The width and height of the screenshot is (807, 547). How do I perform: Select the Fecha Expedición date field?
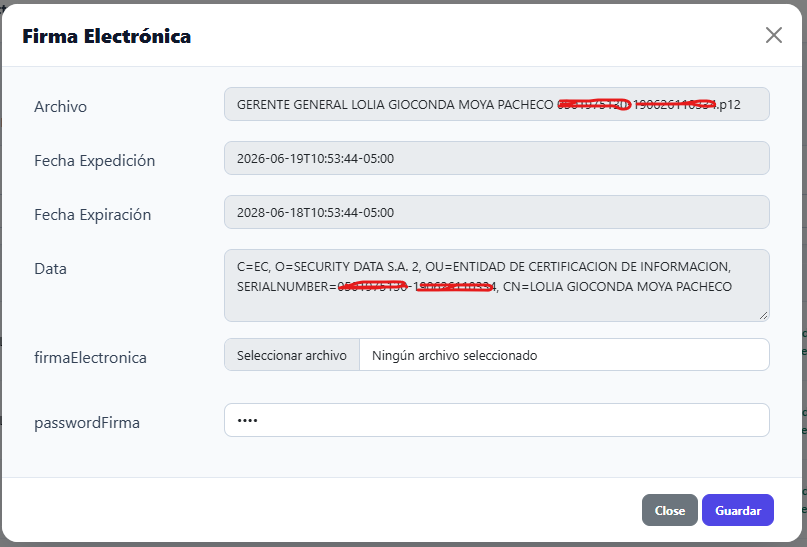(497, 158)
